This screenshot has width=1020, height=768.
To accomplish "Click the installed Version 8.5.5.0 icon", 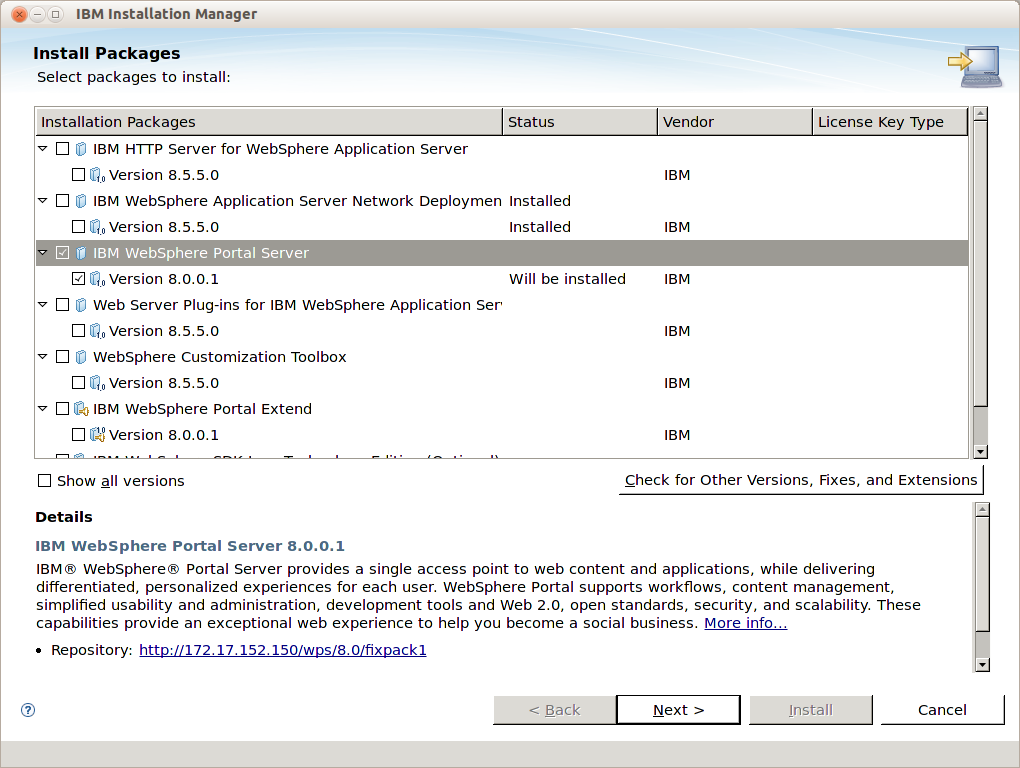I will click(97, 227).
